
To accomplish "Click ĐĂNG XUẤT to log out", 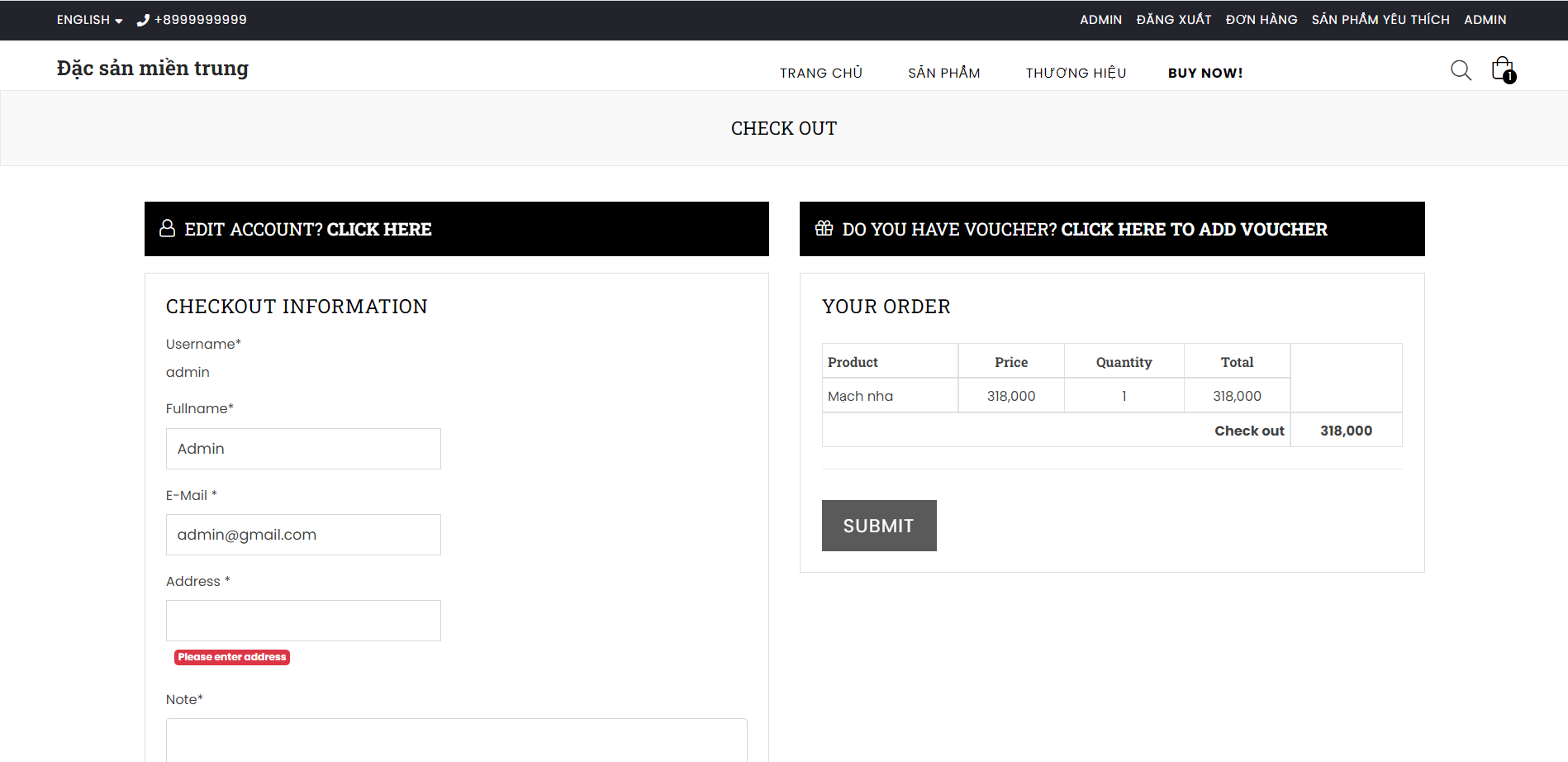I will coord(1174,20).
